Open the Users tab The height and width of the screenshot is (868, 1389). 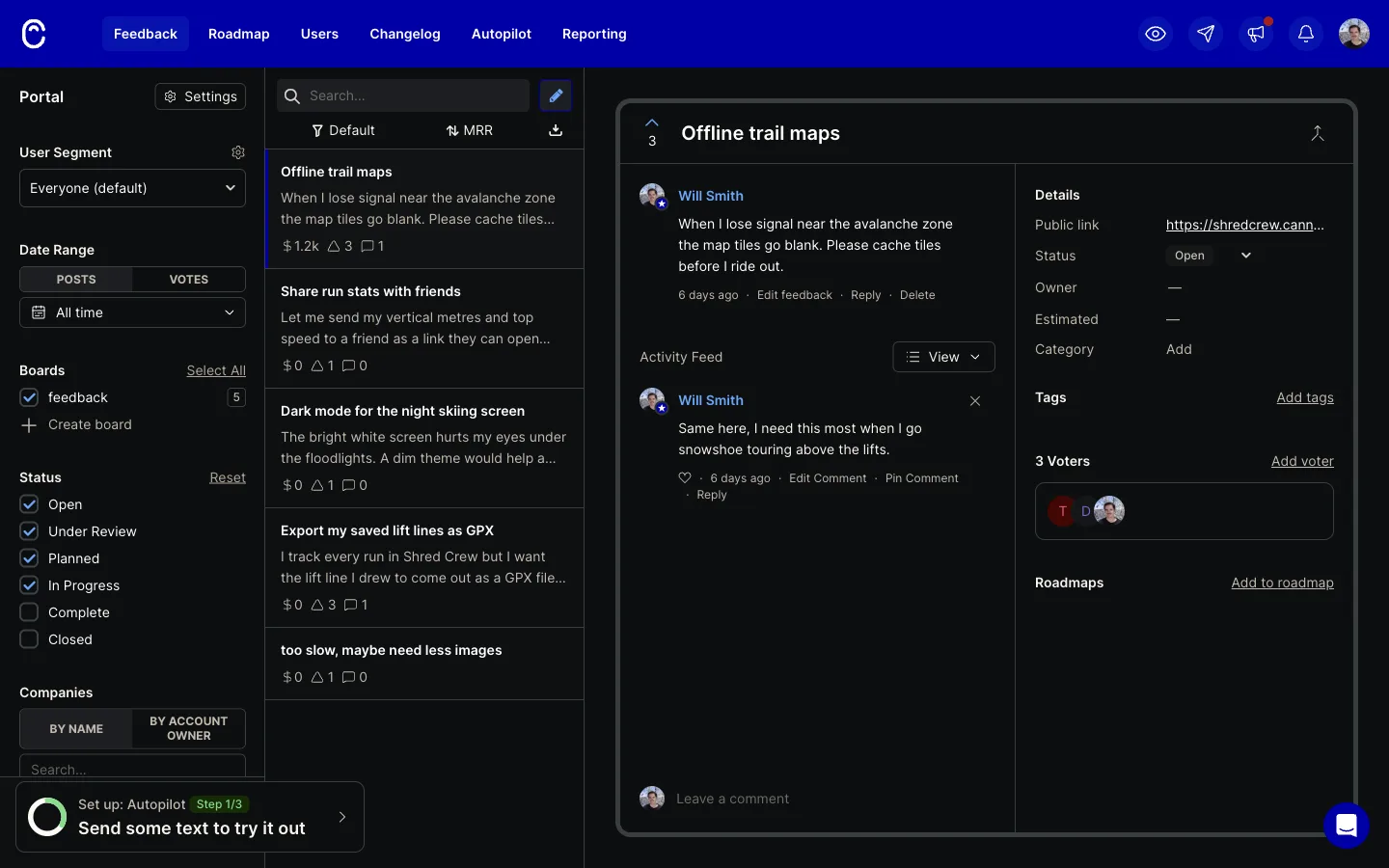click(319, 34)
